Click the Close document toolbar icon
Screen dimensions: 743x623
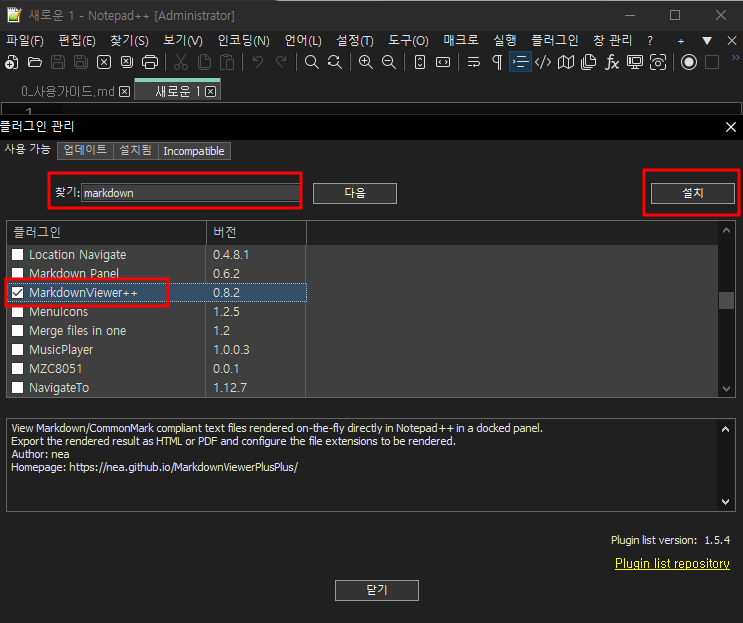pyautogui.click(x=104, y=62)
